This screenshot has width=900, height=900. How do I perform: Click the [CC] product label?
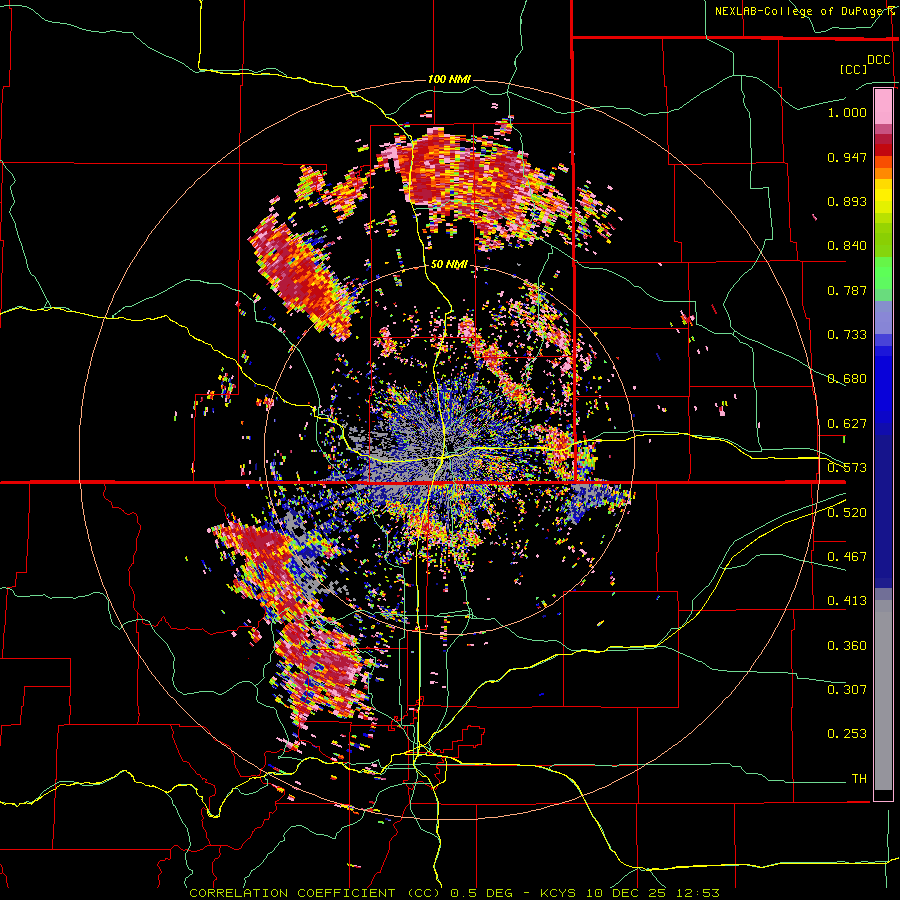point(853,69)
